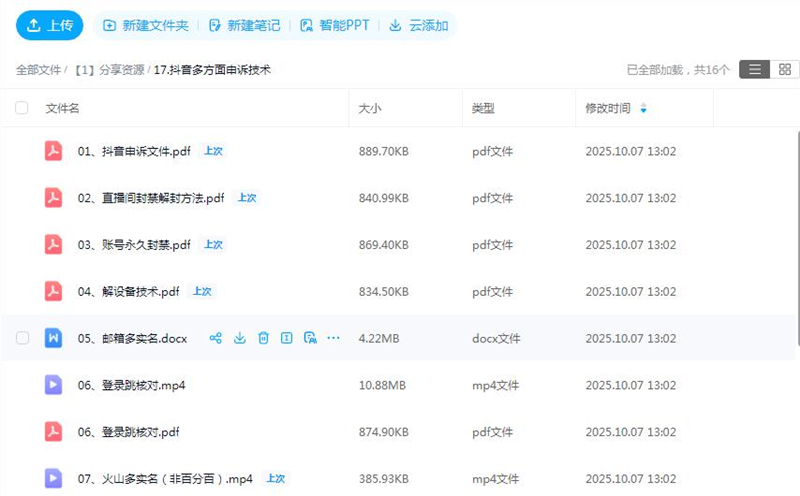
Task: Click 上次 tag beside 07、火山多实名 mp4
Action: (276, 479)
